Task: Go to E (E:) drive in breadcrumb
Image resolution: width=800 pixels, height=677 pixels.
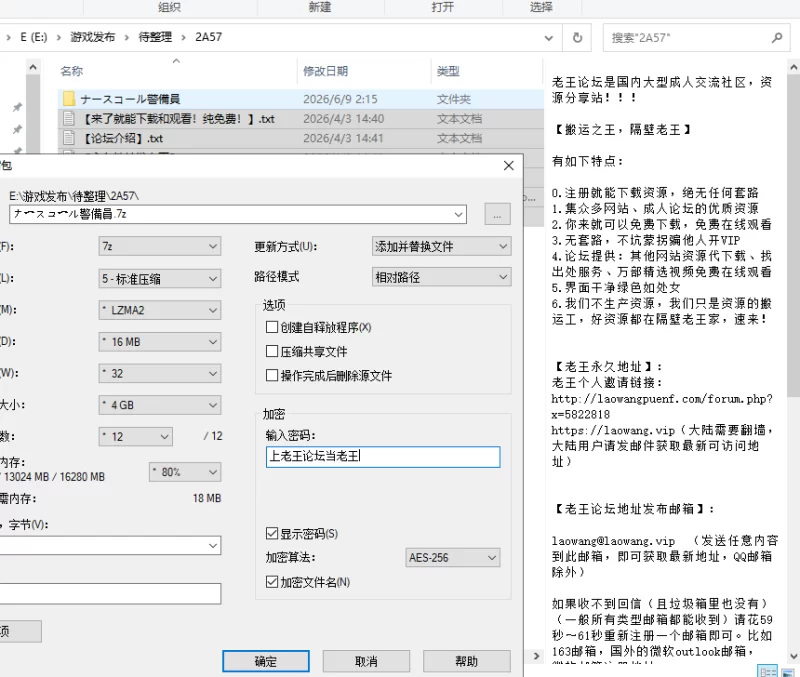Action: [34, 37]
